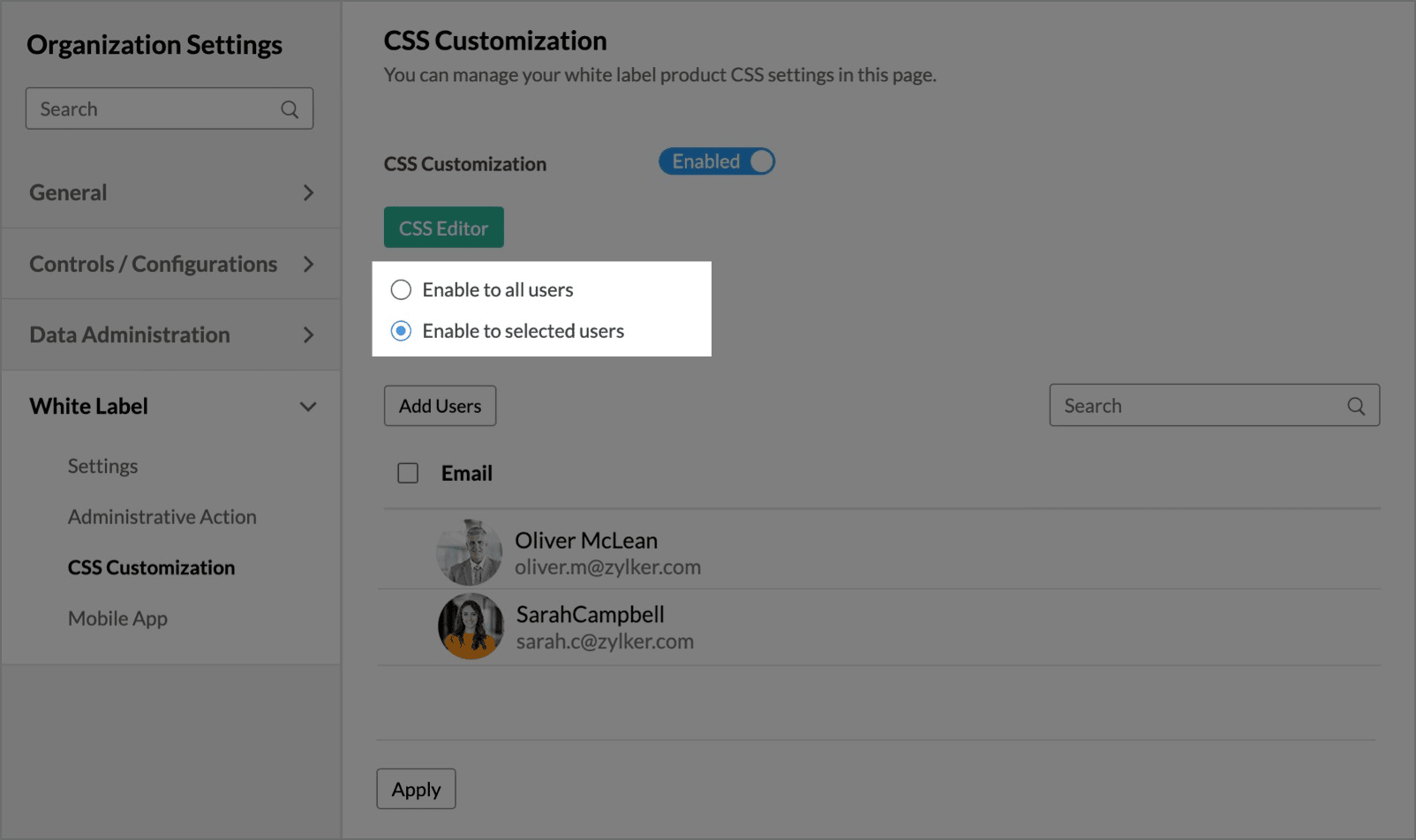
Task: Click the magnifier icon in sidebar search
Action: (x=290, y=109)
